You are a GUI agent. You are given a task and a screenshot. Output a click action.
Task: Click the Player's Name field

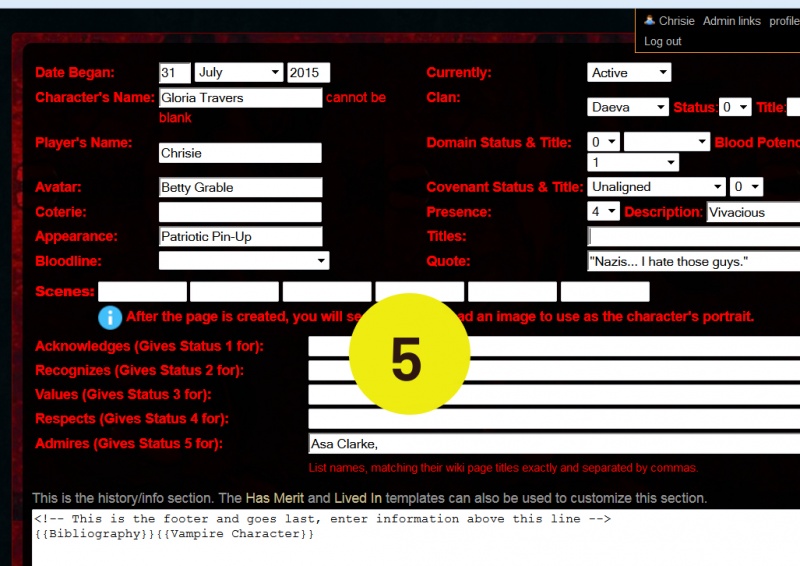(x=240, y=153)
